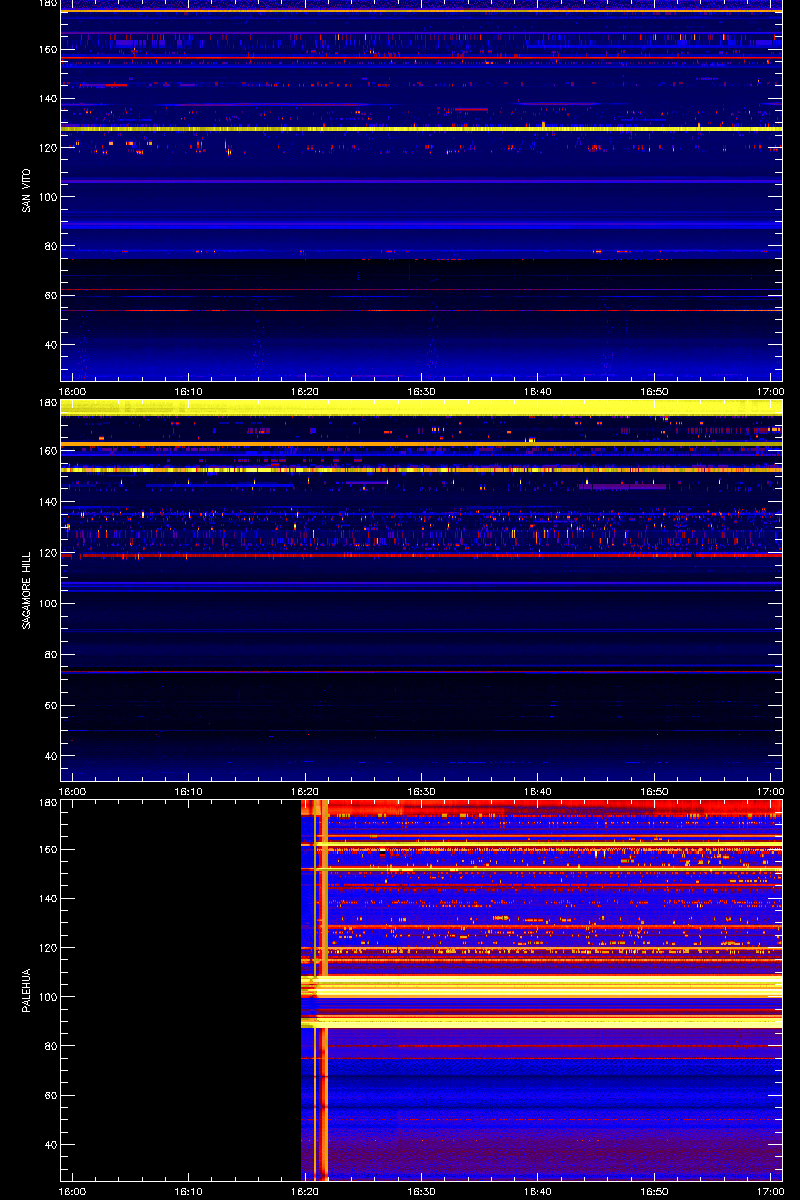Select 40 tick on Sagamore Hill axis
Image resolution: width=800 pixels, height=1200 pixels.
pyautogui.click(x=50, y=757)
